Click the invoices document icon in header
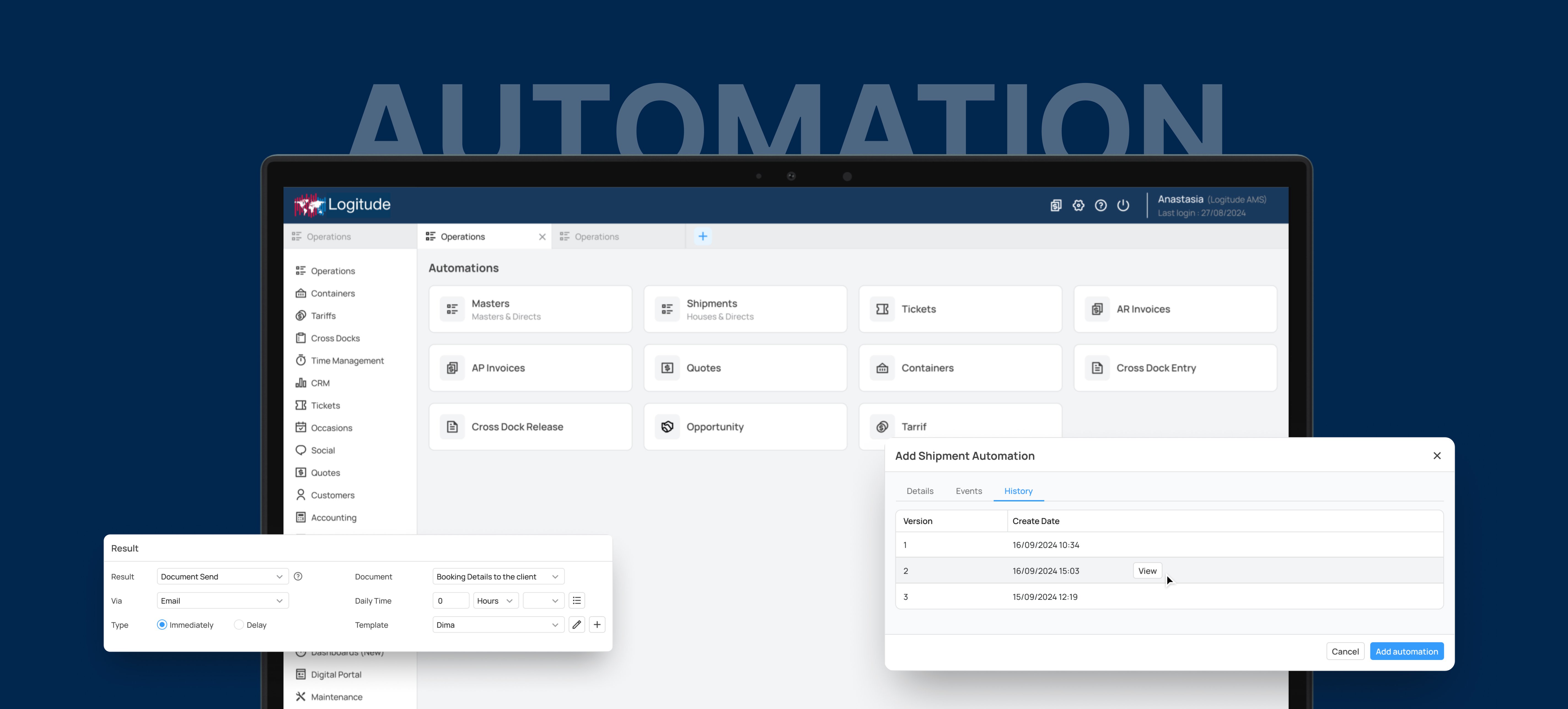Image resolution: width=1568 pixels, height=709 pixels. 1056,206
